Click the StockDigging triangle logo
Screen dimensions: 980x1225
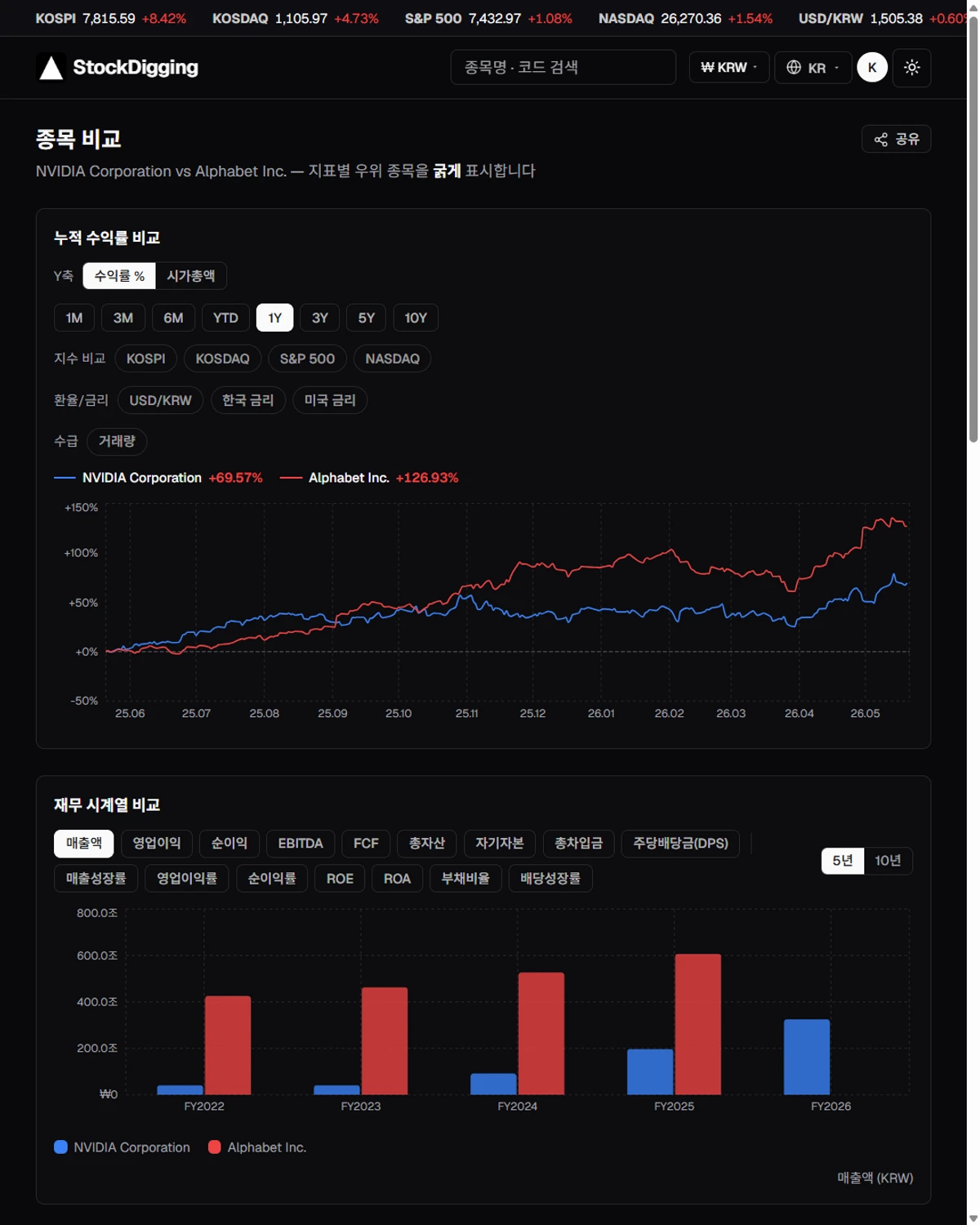coord(51,68)
